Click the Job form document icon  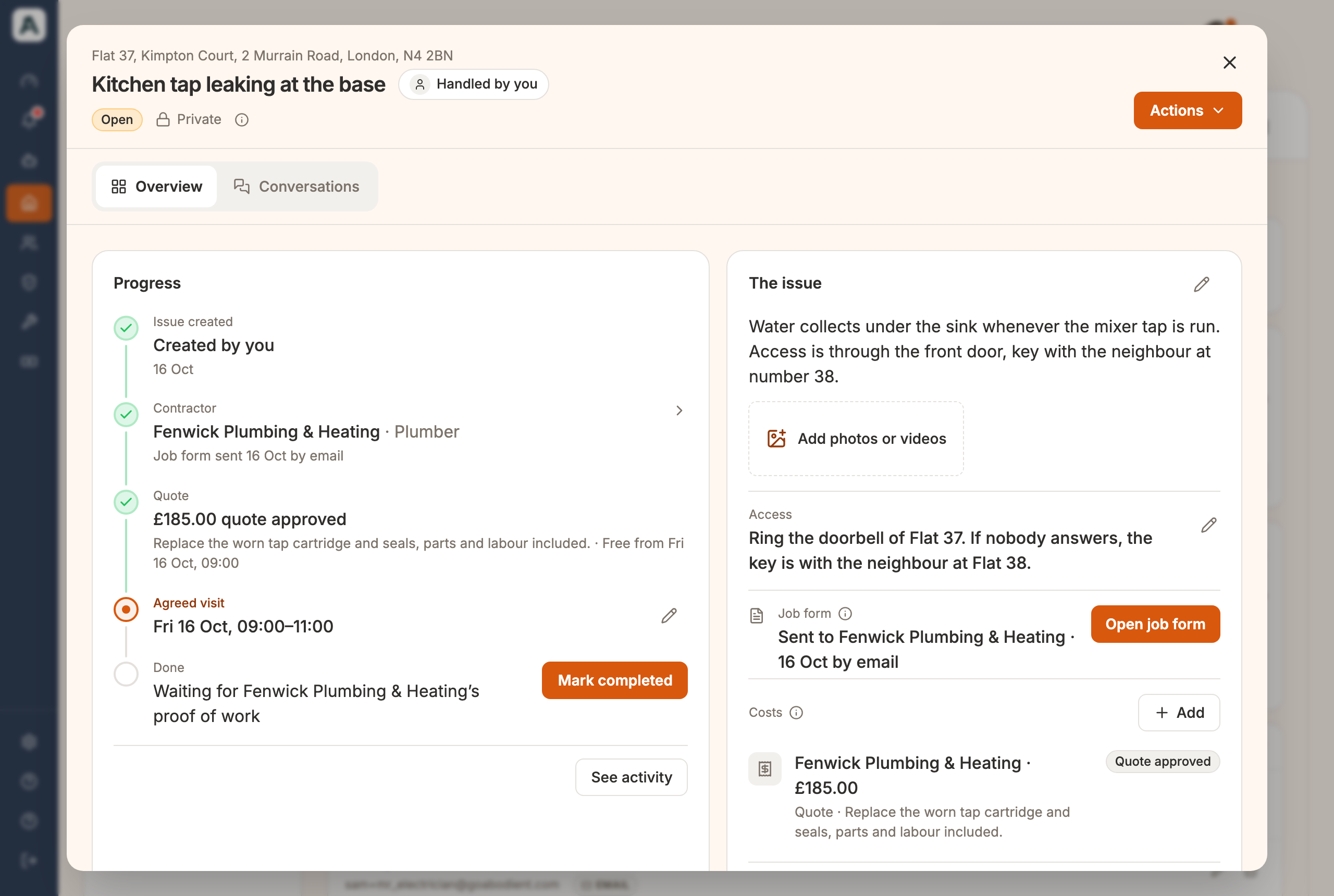[x=756, y=615]
